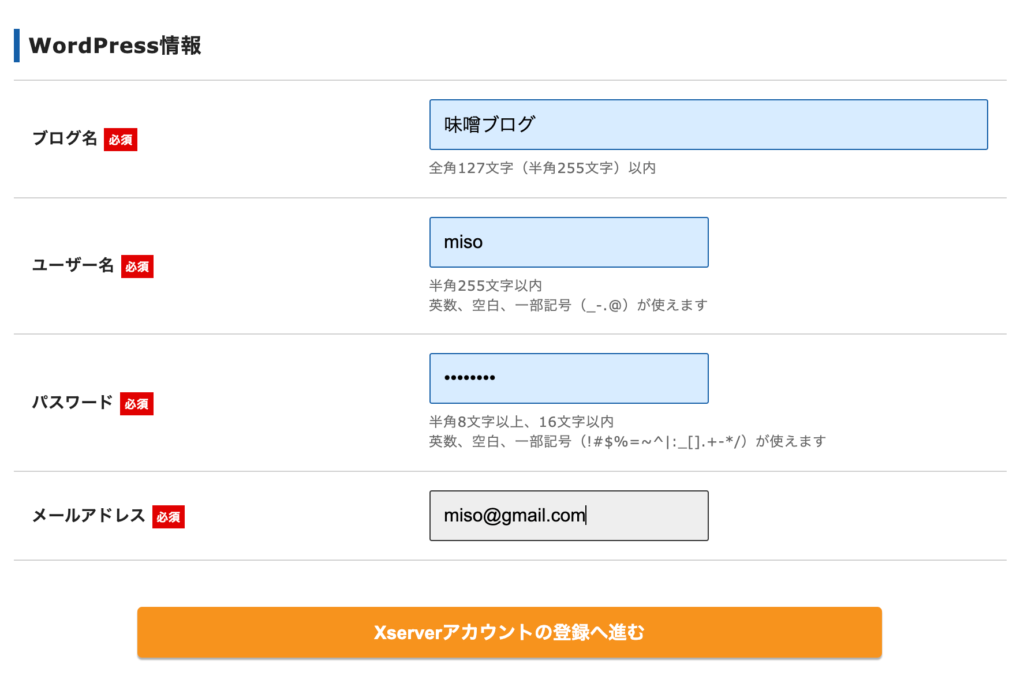Click hint text 半角255文字以内

[x=486, y=286]
